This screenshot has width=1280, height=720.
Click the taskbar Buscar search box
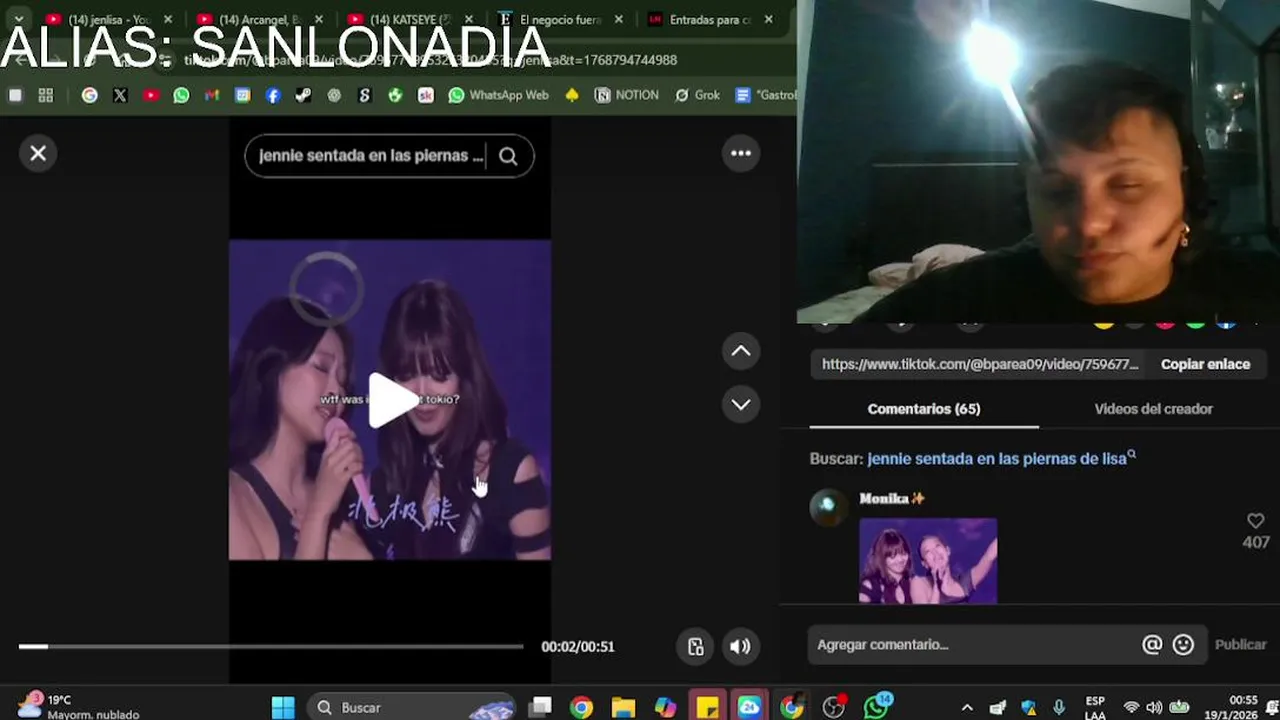coord(412,708)
